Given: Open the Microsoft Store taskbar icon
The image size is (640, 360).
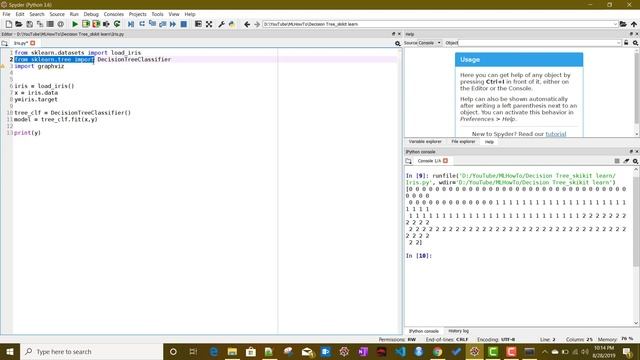Looking at the screenshot, I should [x=251, y=351].
